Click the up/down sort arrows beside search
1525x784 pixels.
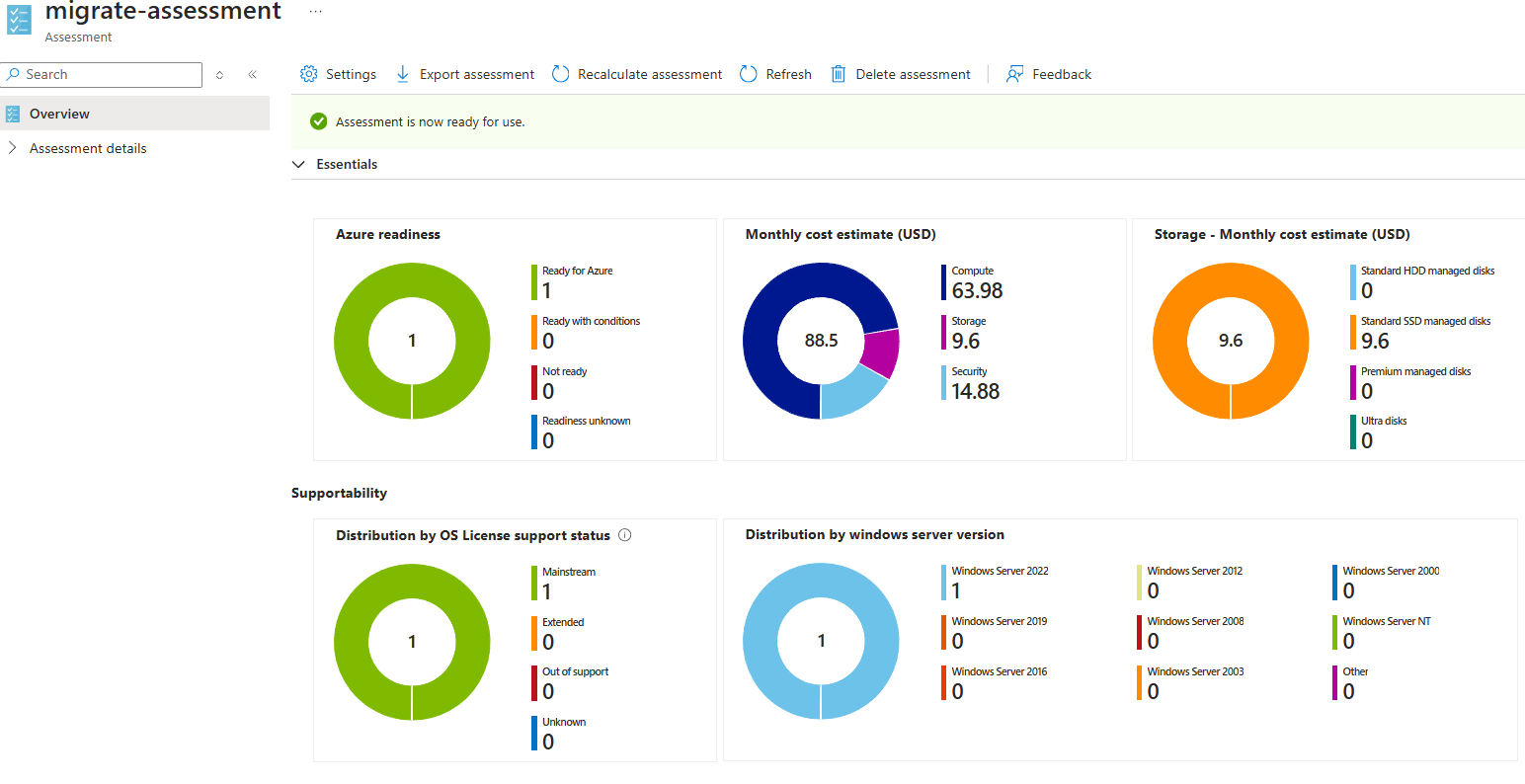pyautogui.click(x=219, y=74)
